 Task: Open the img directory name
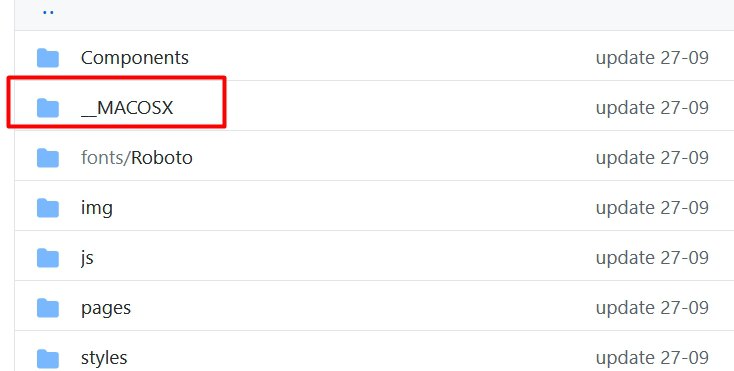pyautogui.click(x=97, y=208)
